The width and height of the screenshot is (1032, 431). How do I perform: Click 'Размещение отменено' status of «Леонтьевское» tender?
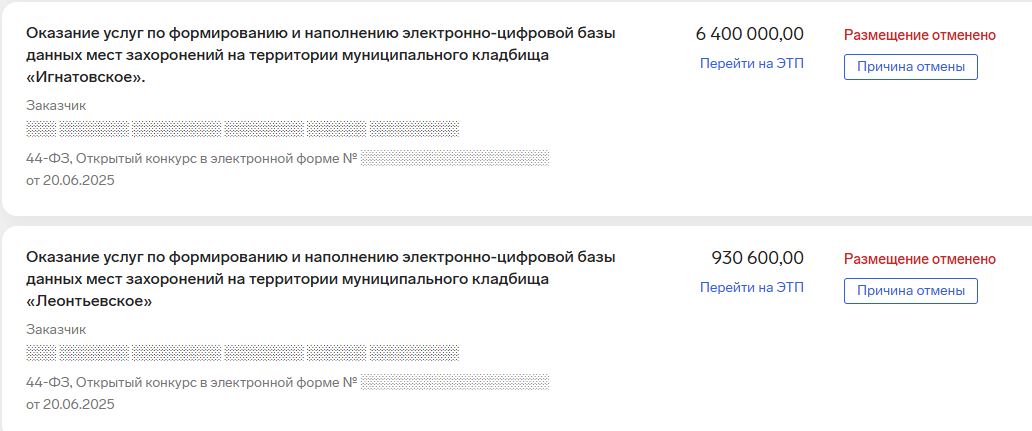[920, 259]
